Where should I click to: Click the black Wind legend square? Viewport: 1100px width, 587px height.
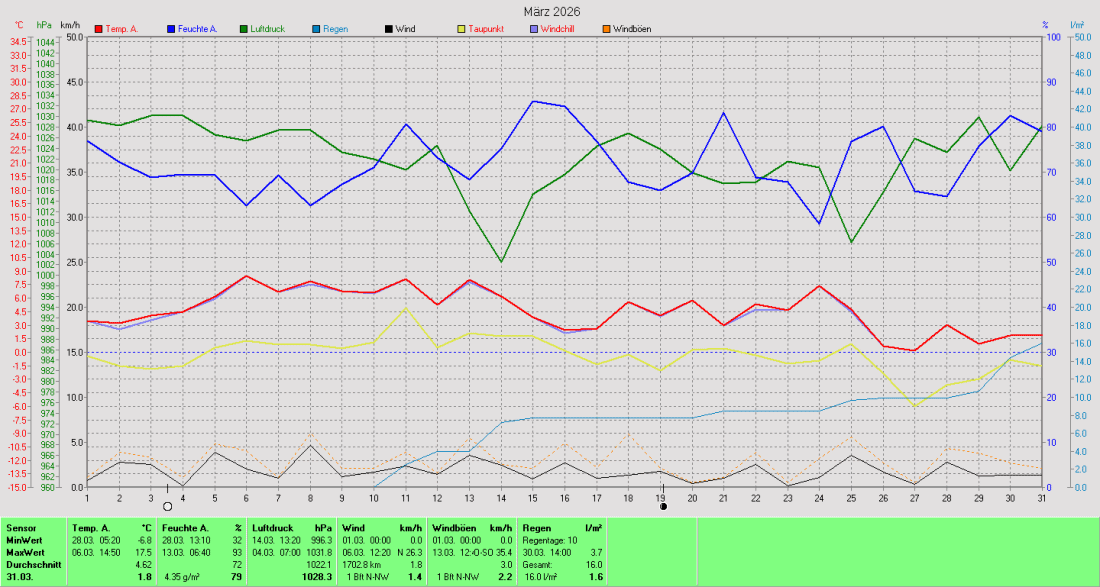(386, 30)
